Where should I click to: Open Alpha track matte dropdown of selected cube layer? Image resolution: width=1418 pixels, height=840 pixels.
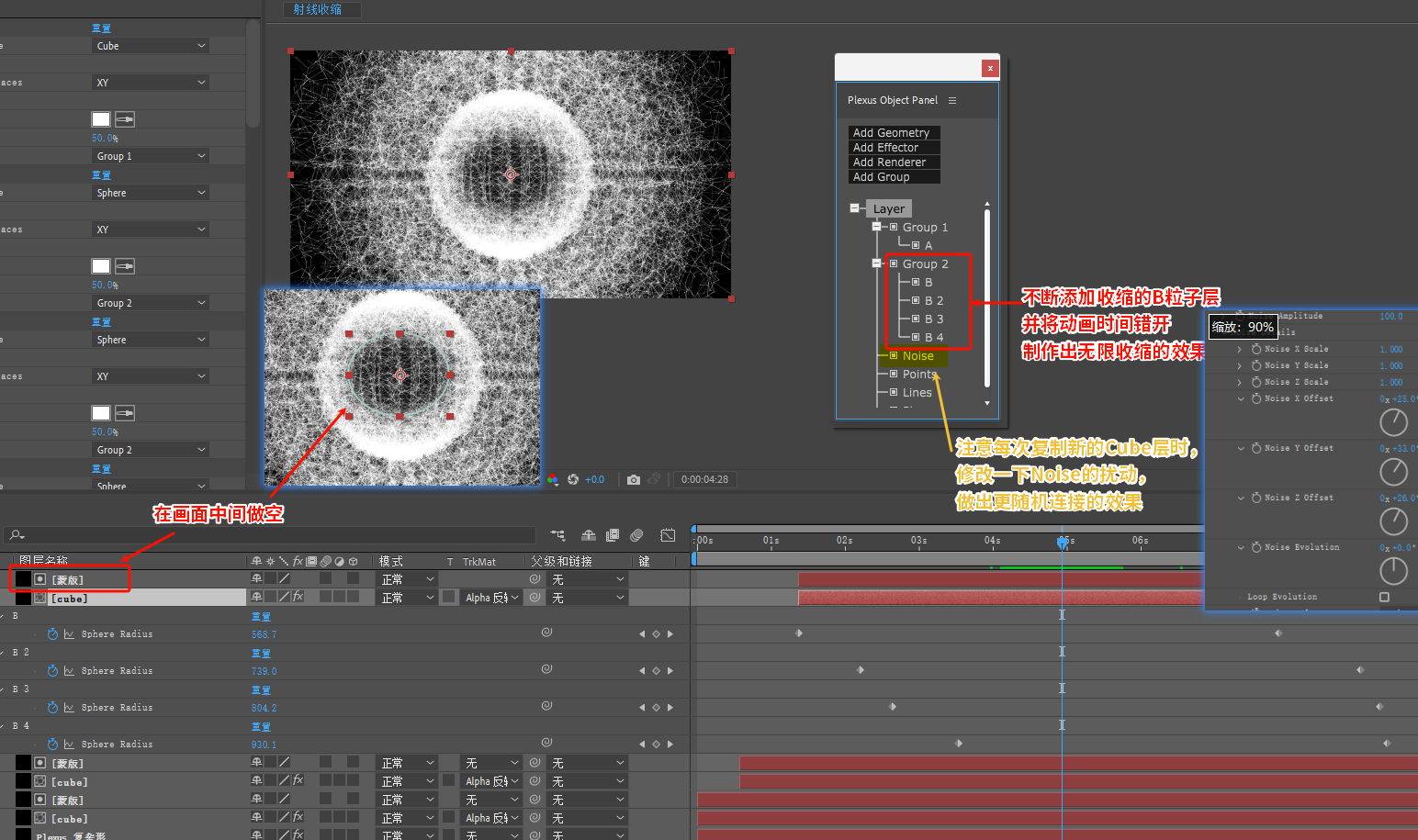(x=491, y=598)
